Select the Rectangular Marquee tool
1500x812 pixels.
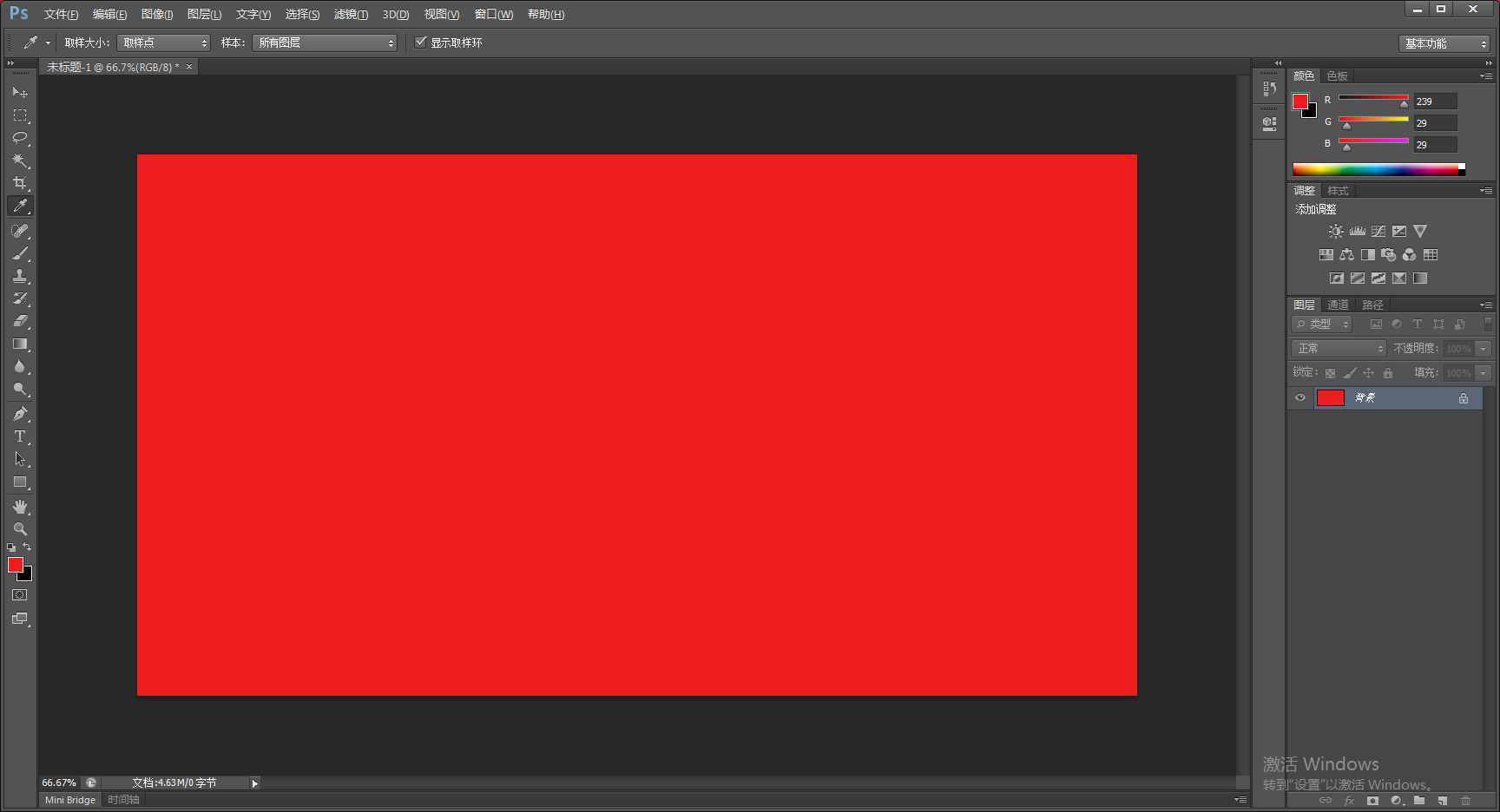click(20, 115)
